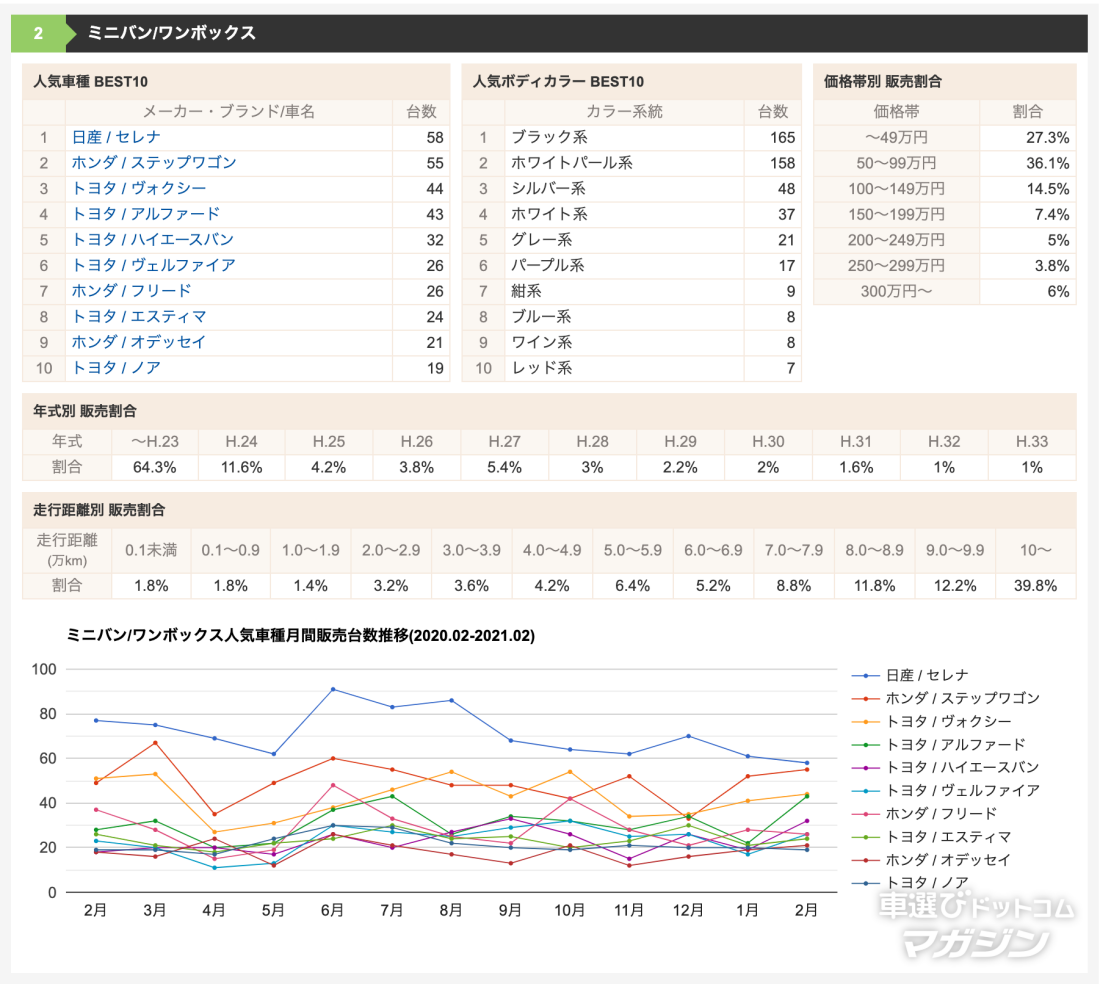The image size is (1100, 984).
Task: Click the 走行距離別 販売割合 section heading
Action: point(99,510)
